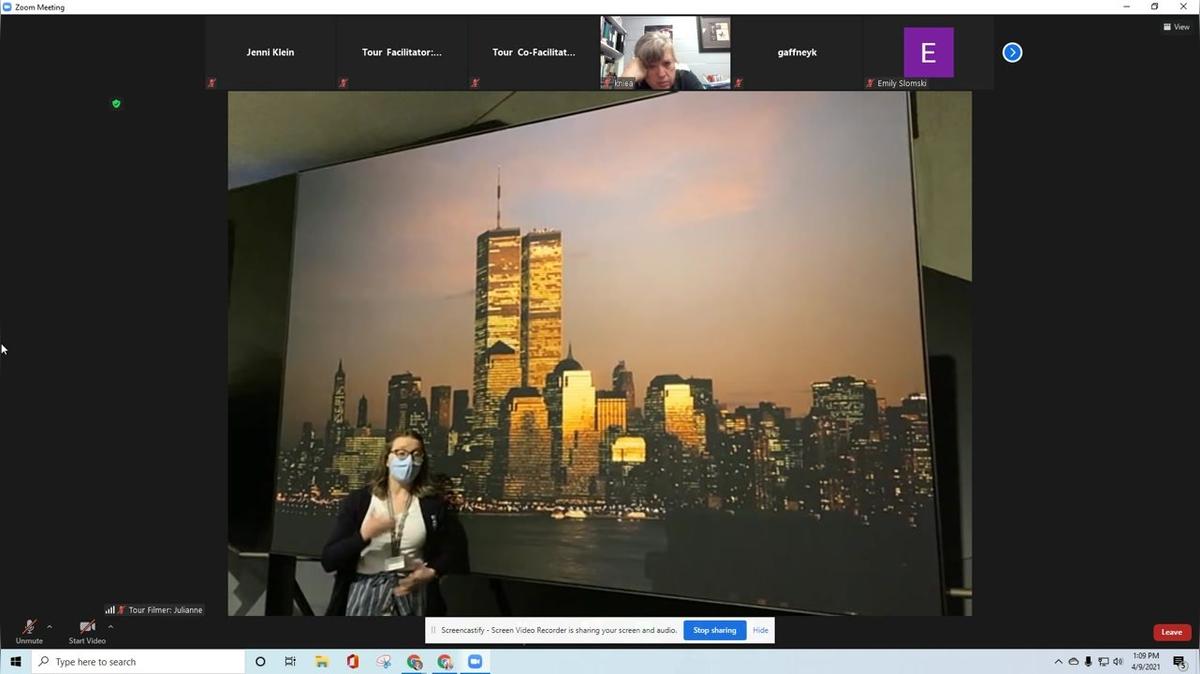
Task: Click the Cortana circle icon
Action: coord(260,662)
